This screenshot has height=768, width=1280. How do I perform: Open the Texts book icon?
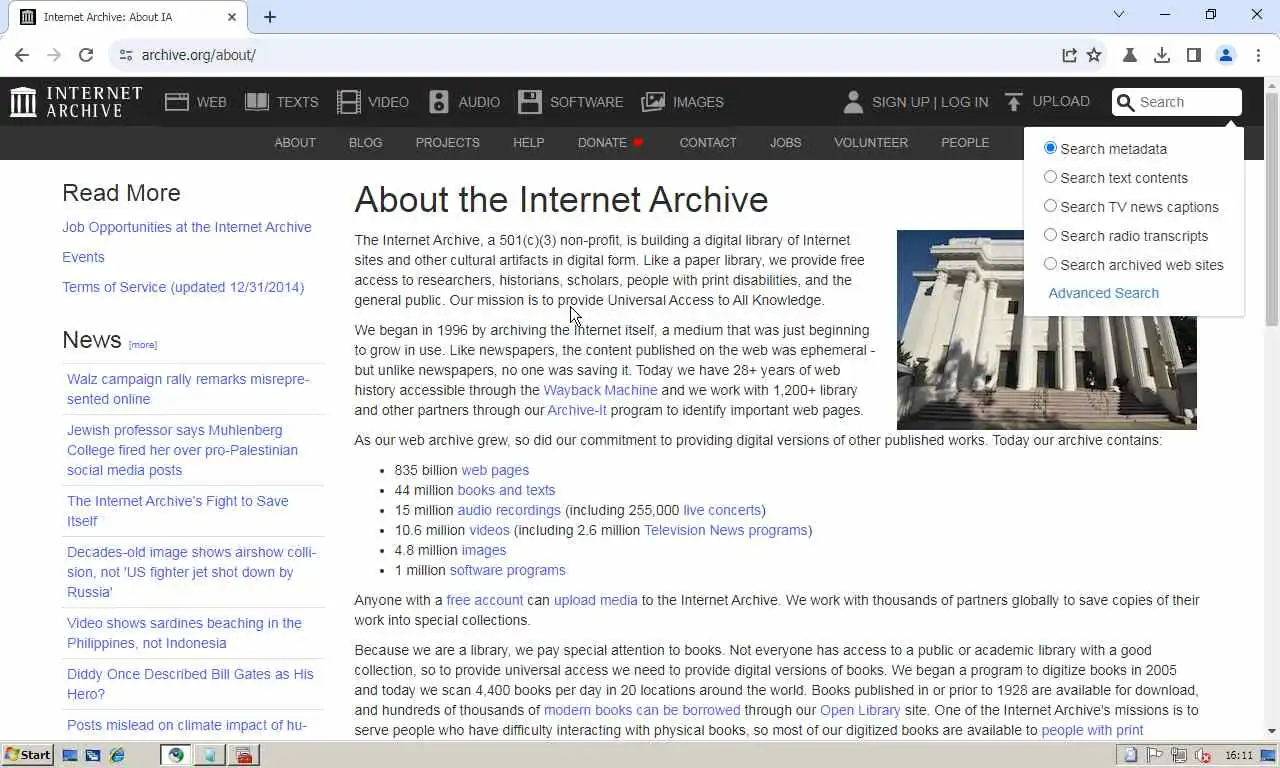click(257, 102)
